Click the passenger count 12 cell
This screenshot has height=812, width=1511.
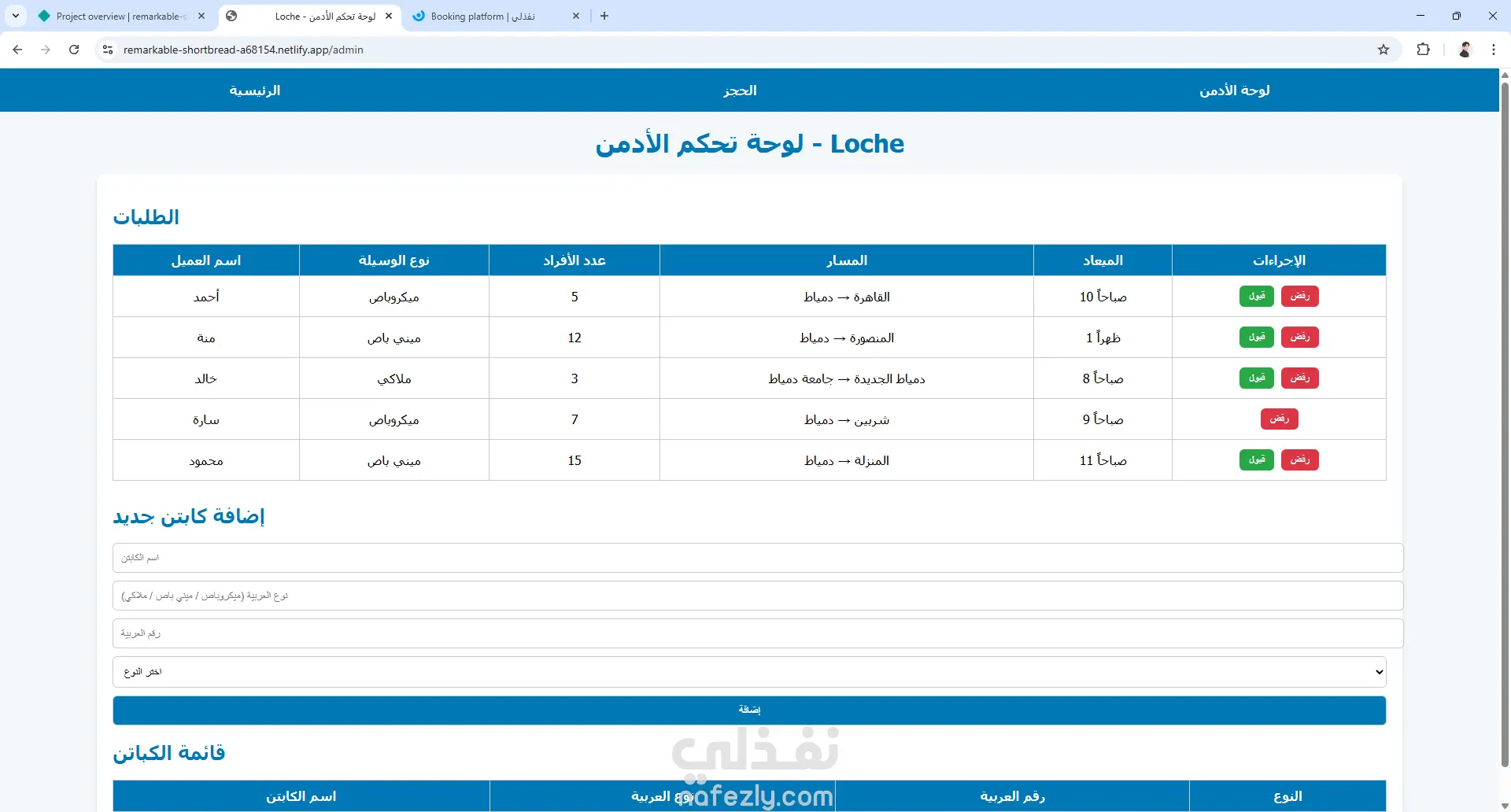(574, 338)
